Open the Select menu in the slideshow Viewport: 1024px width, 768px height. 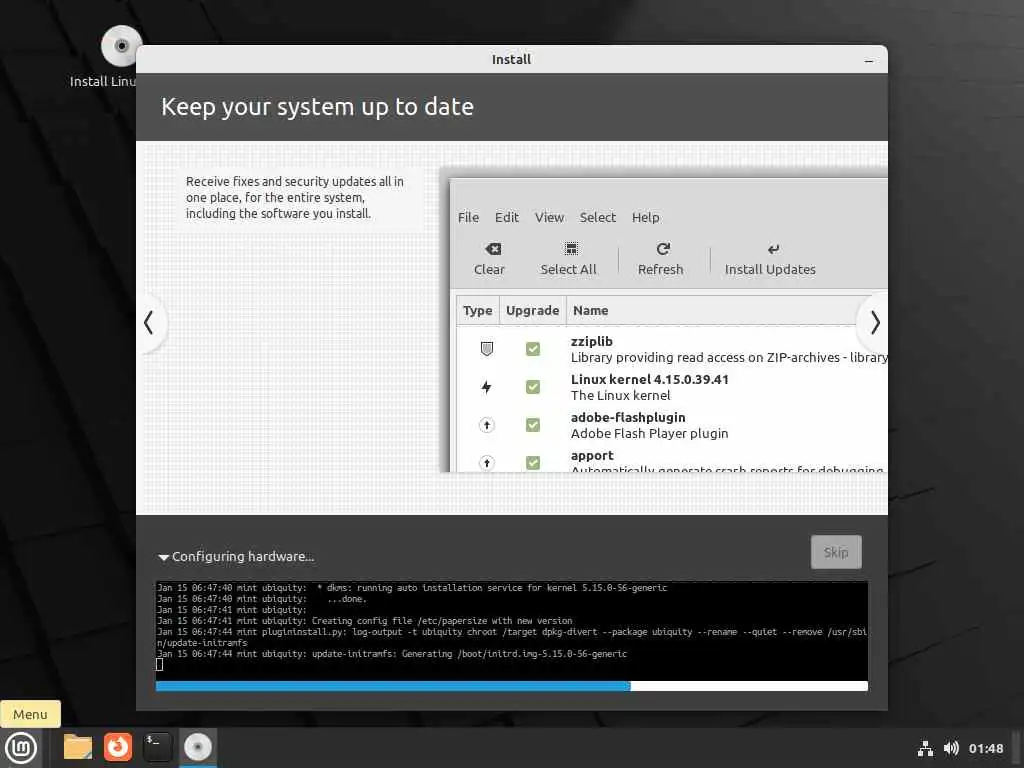click(598, 217)
